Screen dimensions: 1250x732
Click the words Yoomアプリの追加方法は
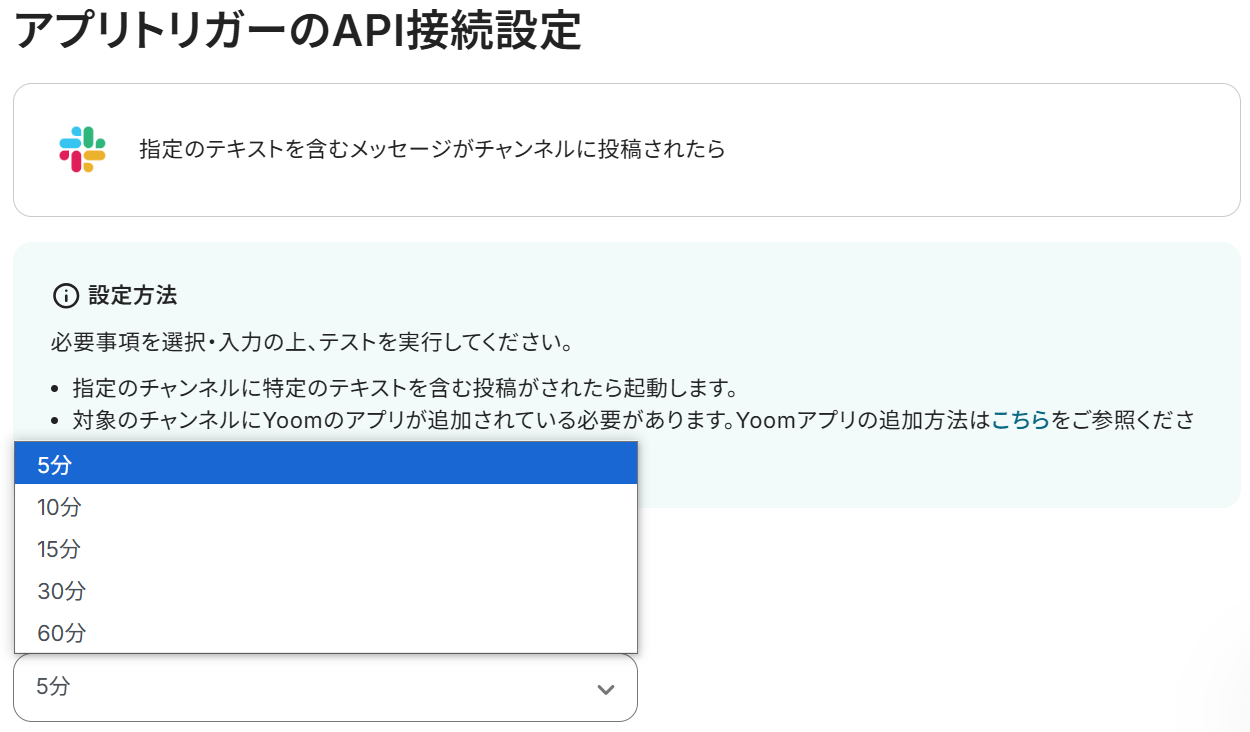click(862, 420)
